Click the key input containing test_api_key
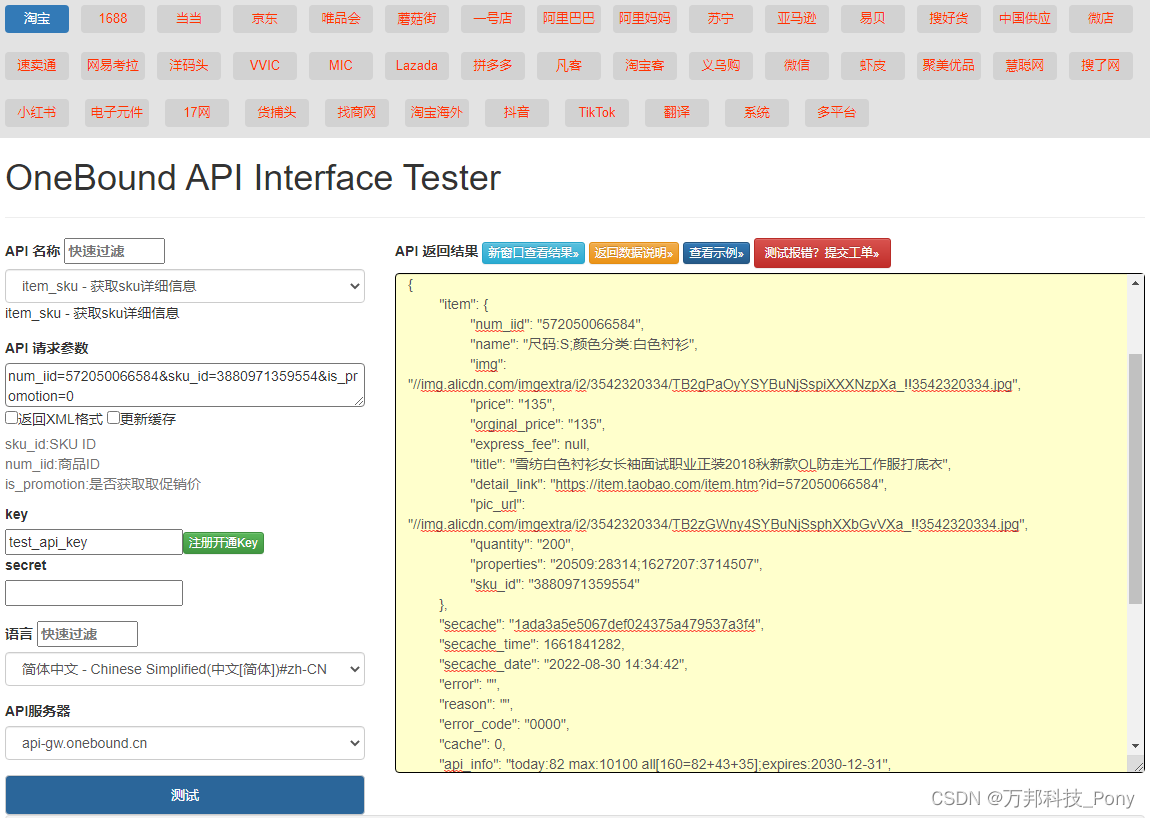This screenshot has height=818, width=1150. (x=94, y=542)
